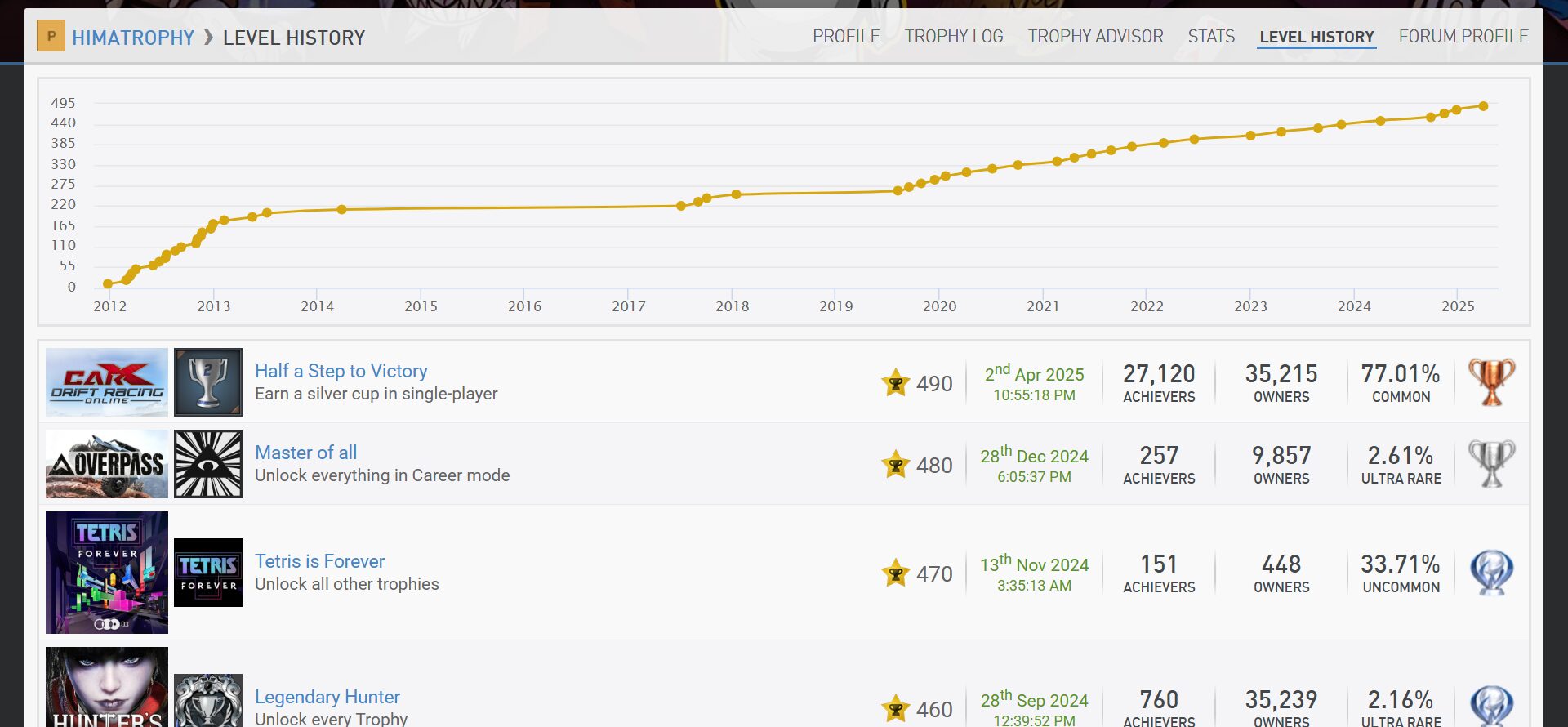Click the first chart data point near 2012
This screenshot has width=1568, height=727.
click(108, 284)
